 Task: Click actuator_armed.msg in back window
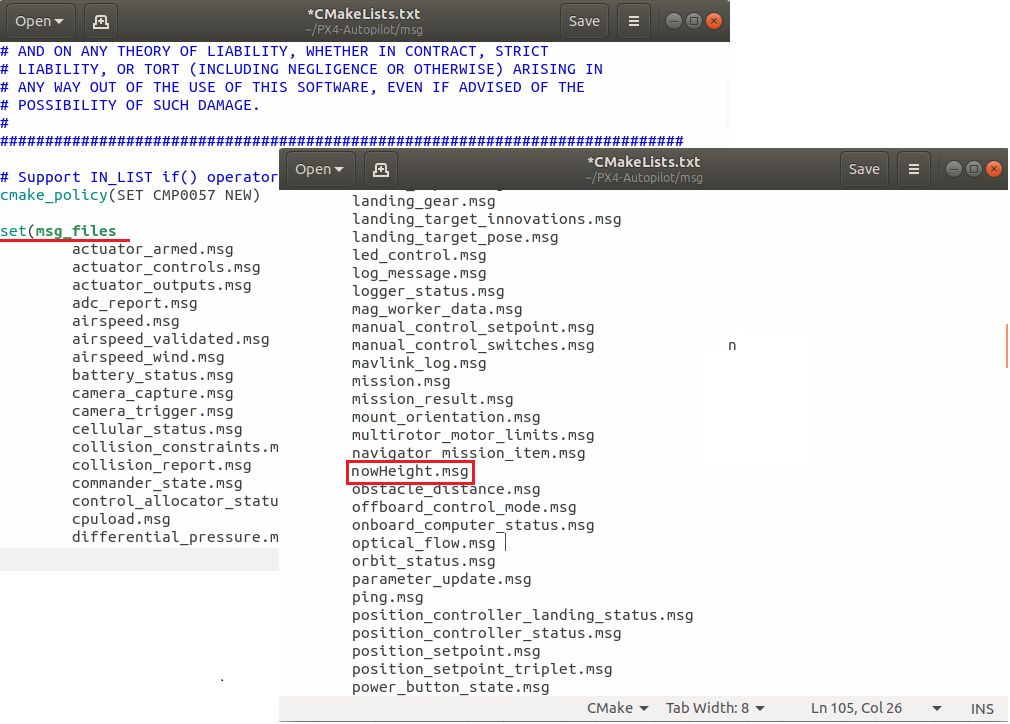click(x=153, y=249)
